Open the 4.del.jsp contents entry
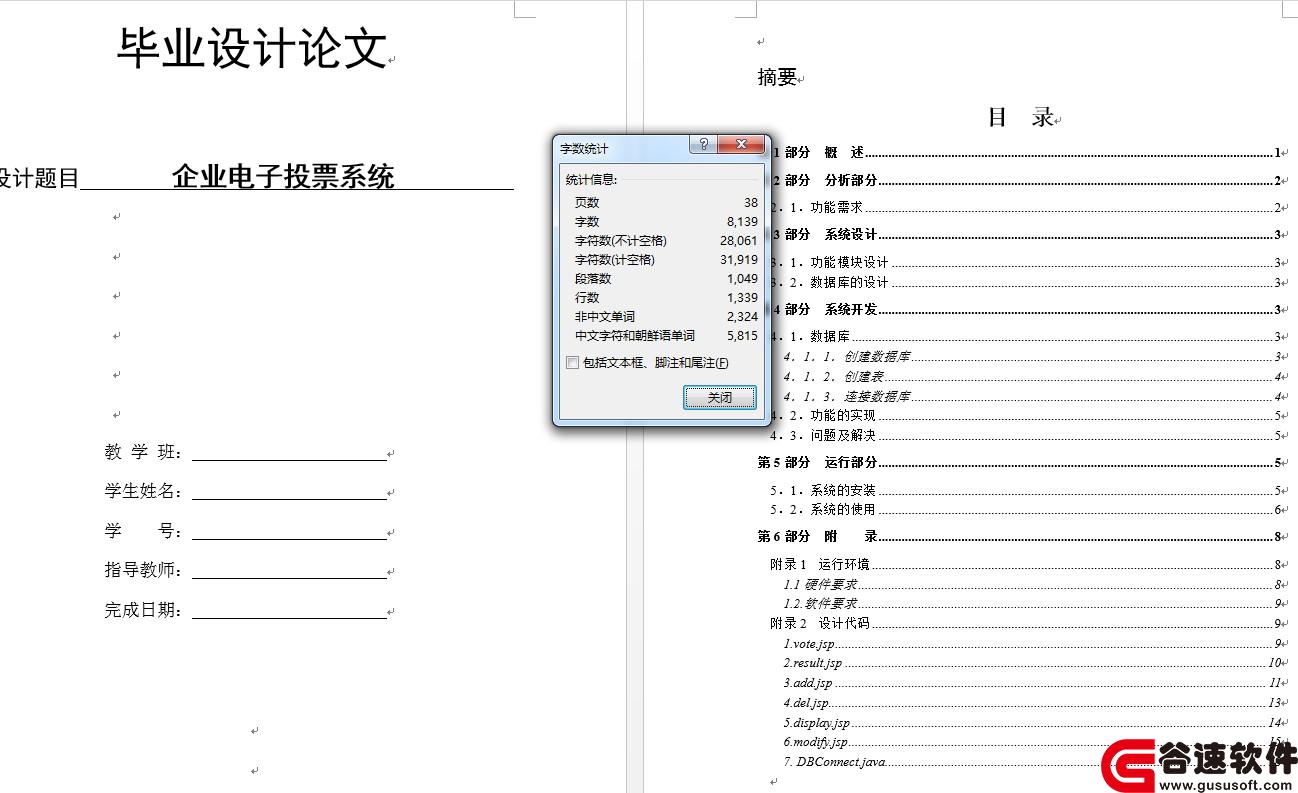Screen dimensions: 1298x793 (x=1032, y=703)
